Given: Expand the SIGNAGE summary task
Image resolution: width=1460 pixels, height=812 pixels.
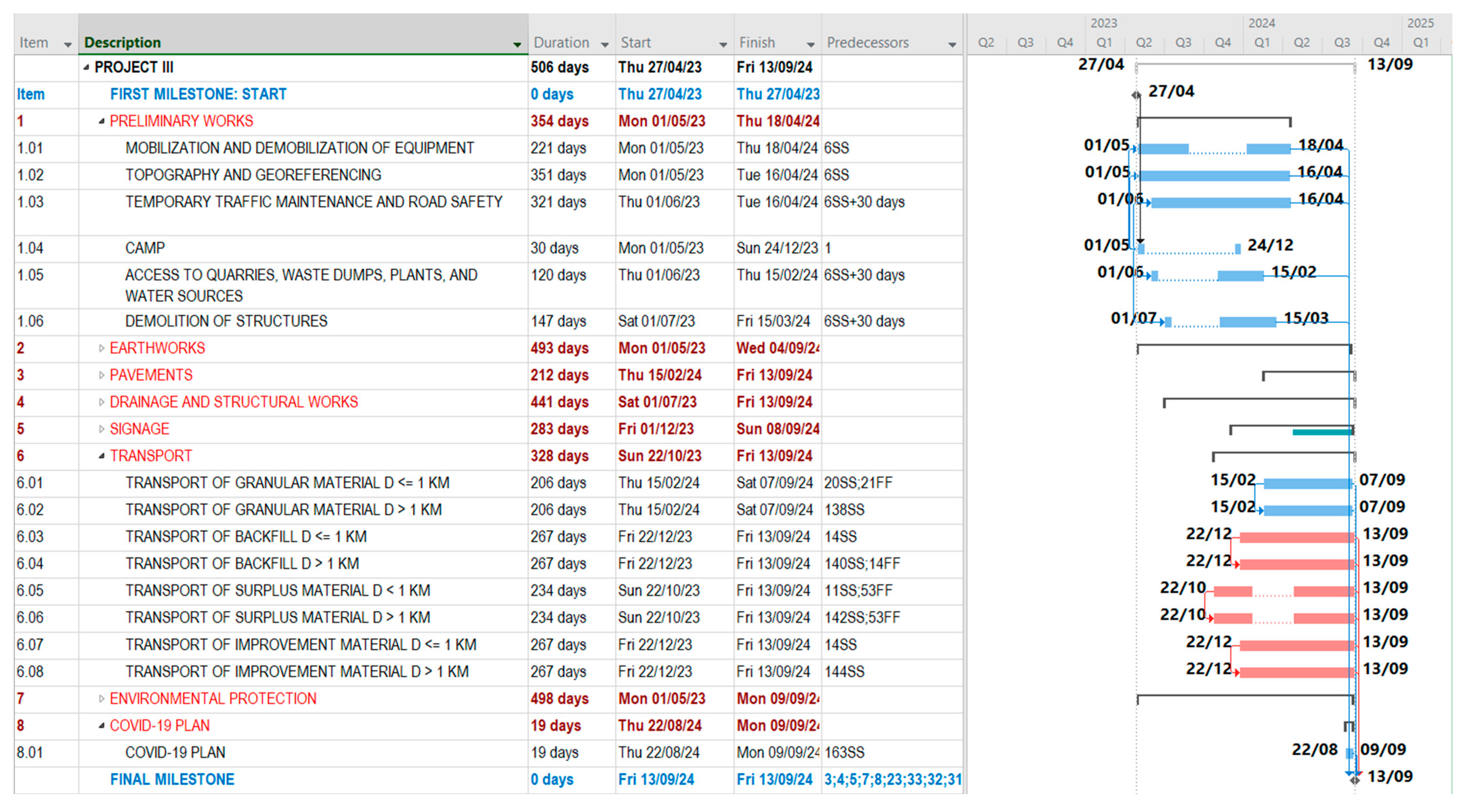Looking at the screenshot, I should (102, 429).
